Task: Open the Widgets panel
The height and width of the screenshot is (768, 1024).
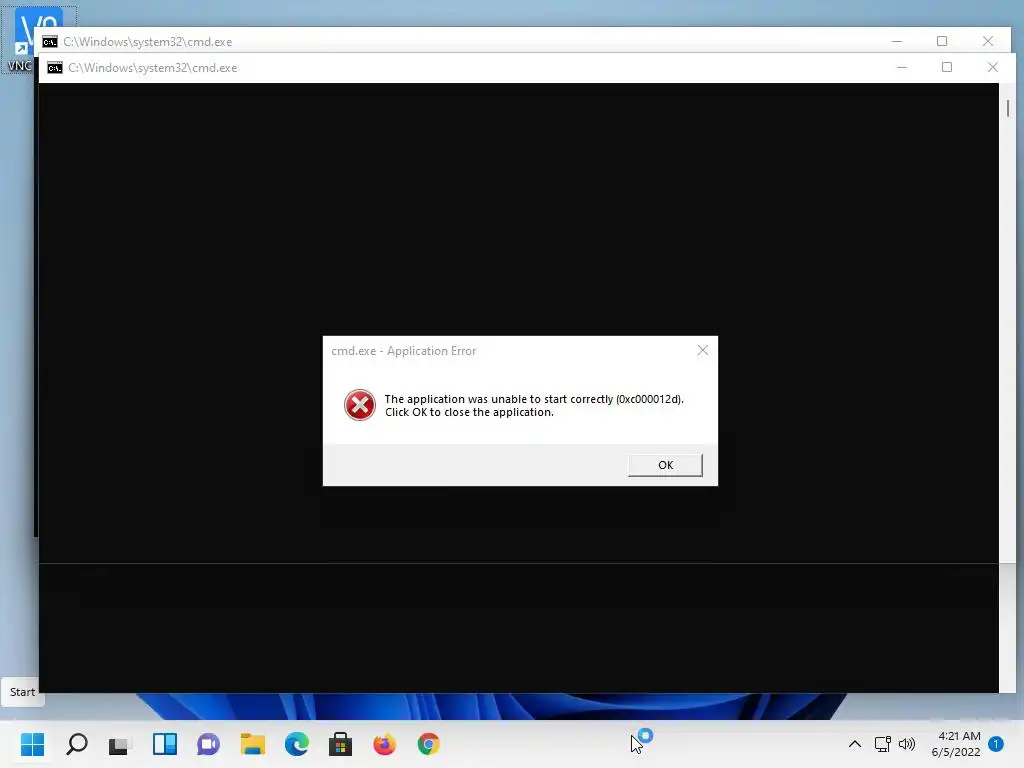Action: coord(165,744)
